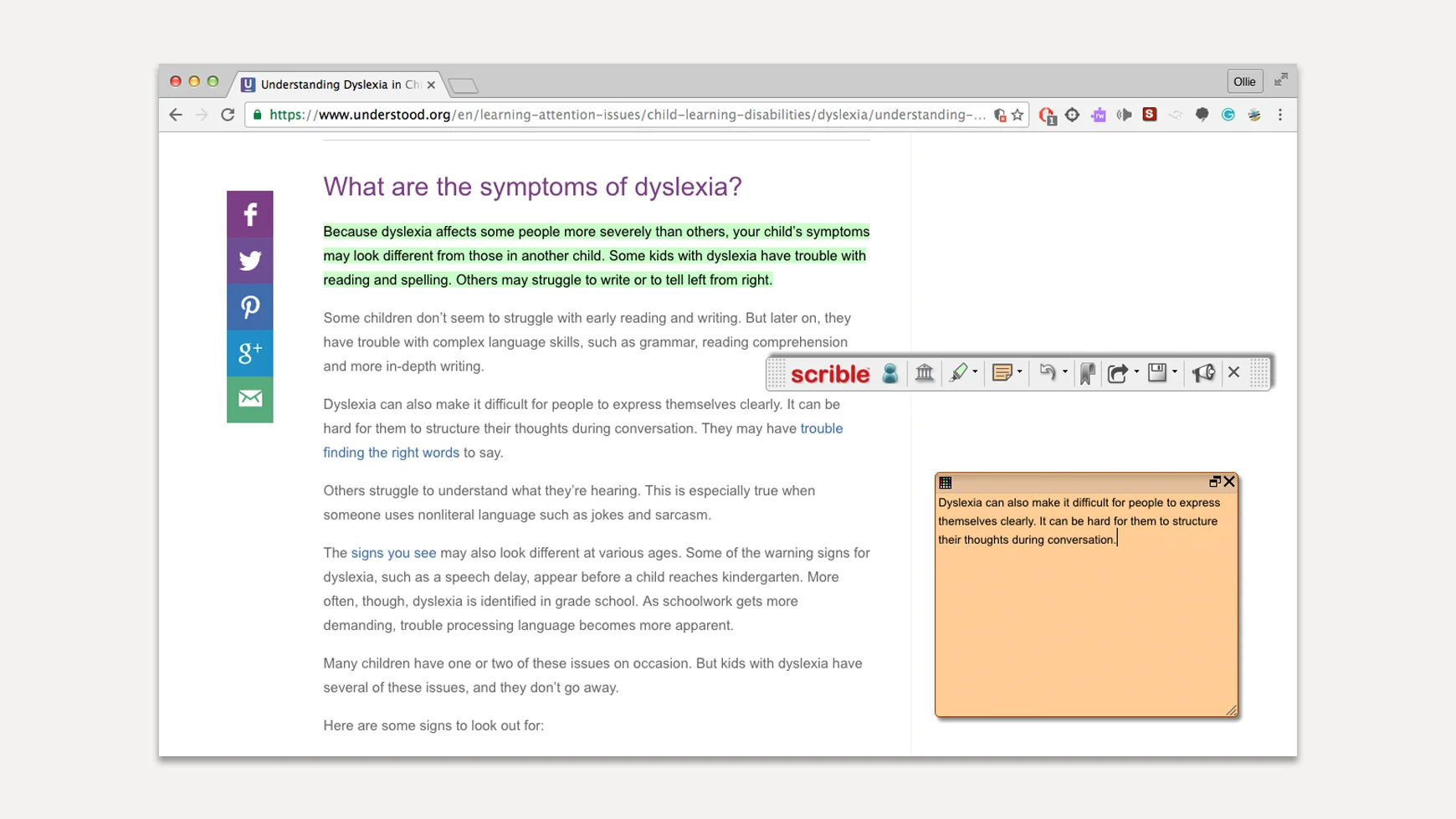Pin the article on Pinterest
The image size is (1456, 819).
point(250,307)
